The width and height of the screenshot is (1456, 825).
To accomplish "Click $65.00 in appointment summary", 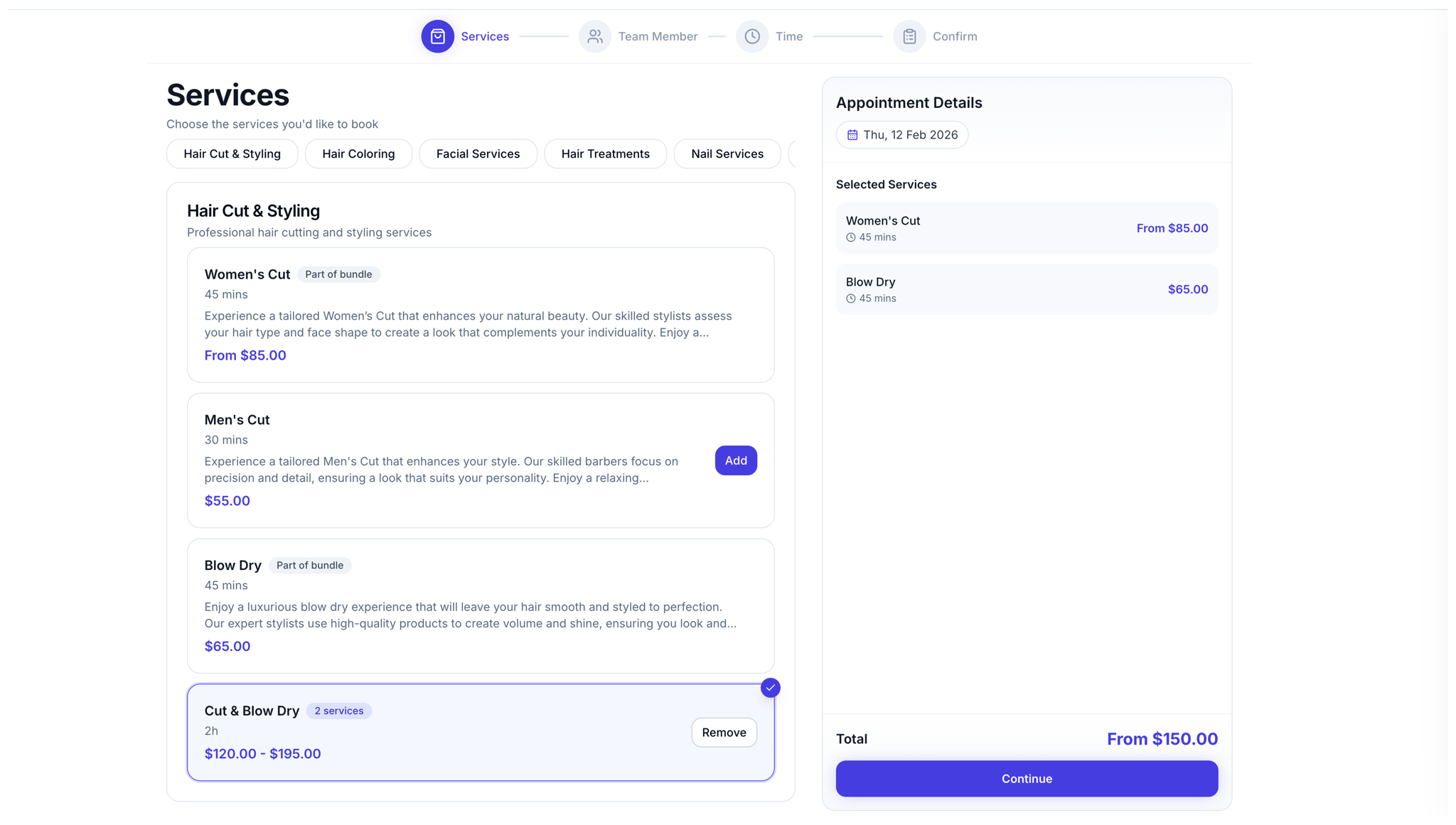I will (x=1188, y=289).
